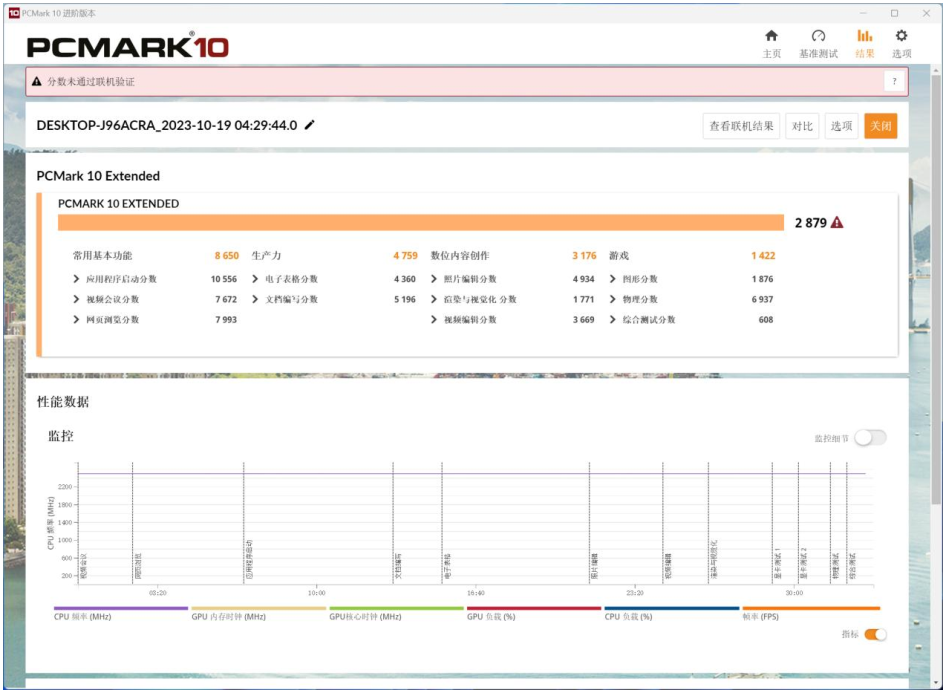
Task: Expand the 照片编辑分数 row
Action: pos(435,279)
